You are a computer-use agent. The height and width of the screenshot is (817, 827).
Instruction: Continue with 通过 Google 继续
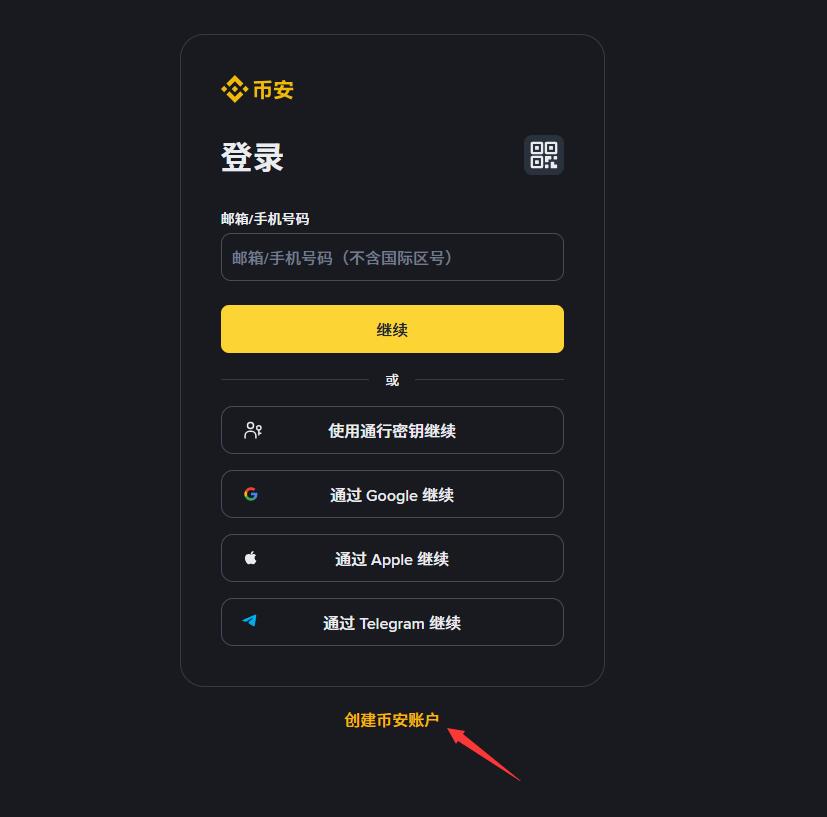(x=392, y=494)
